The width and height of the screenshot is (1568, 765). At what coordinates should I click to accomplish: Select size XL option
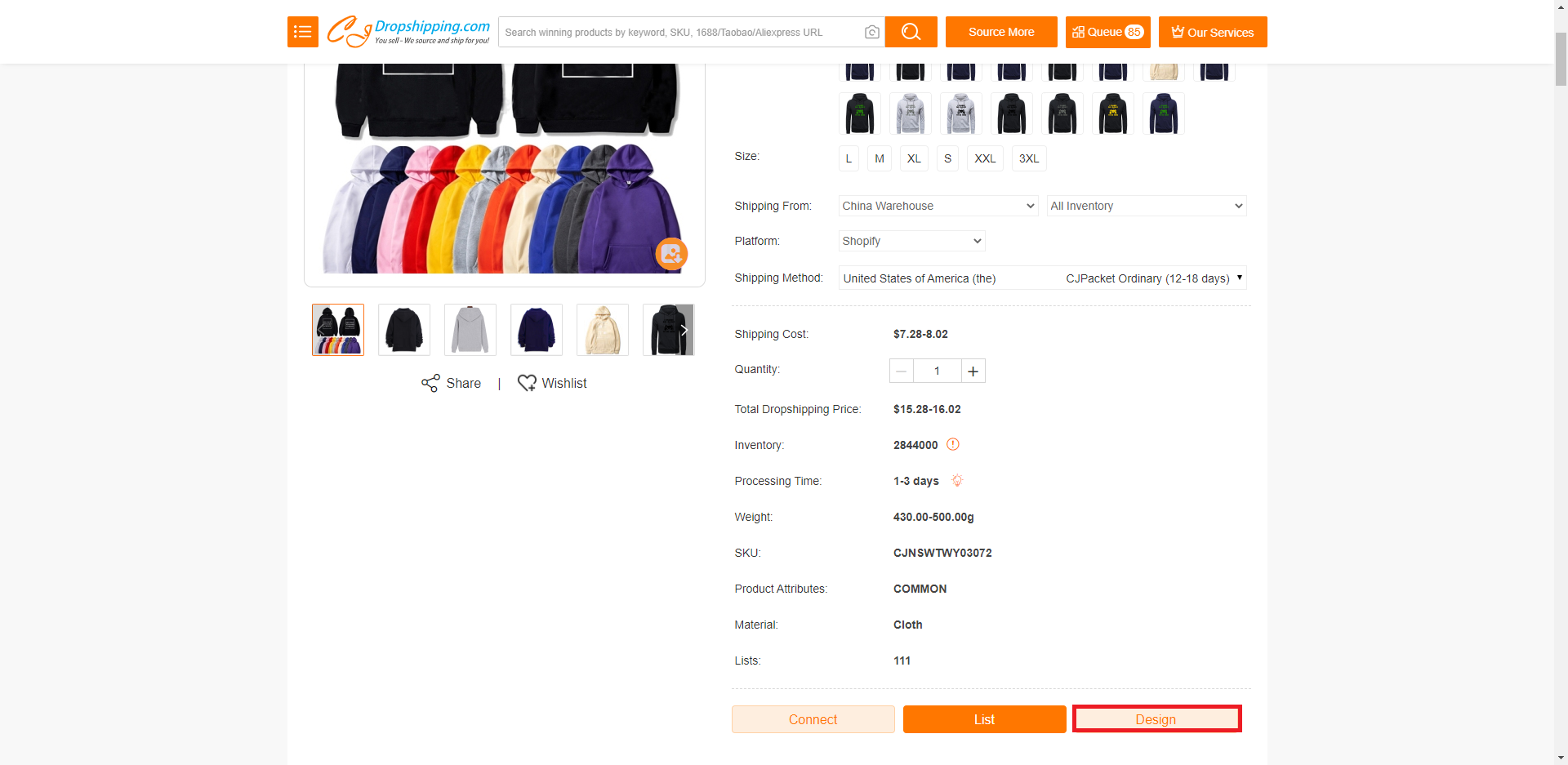pyautogui.click(x=914, y=158)
